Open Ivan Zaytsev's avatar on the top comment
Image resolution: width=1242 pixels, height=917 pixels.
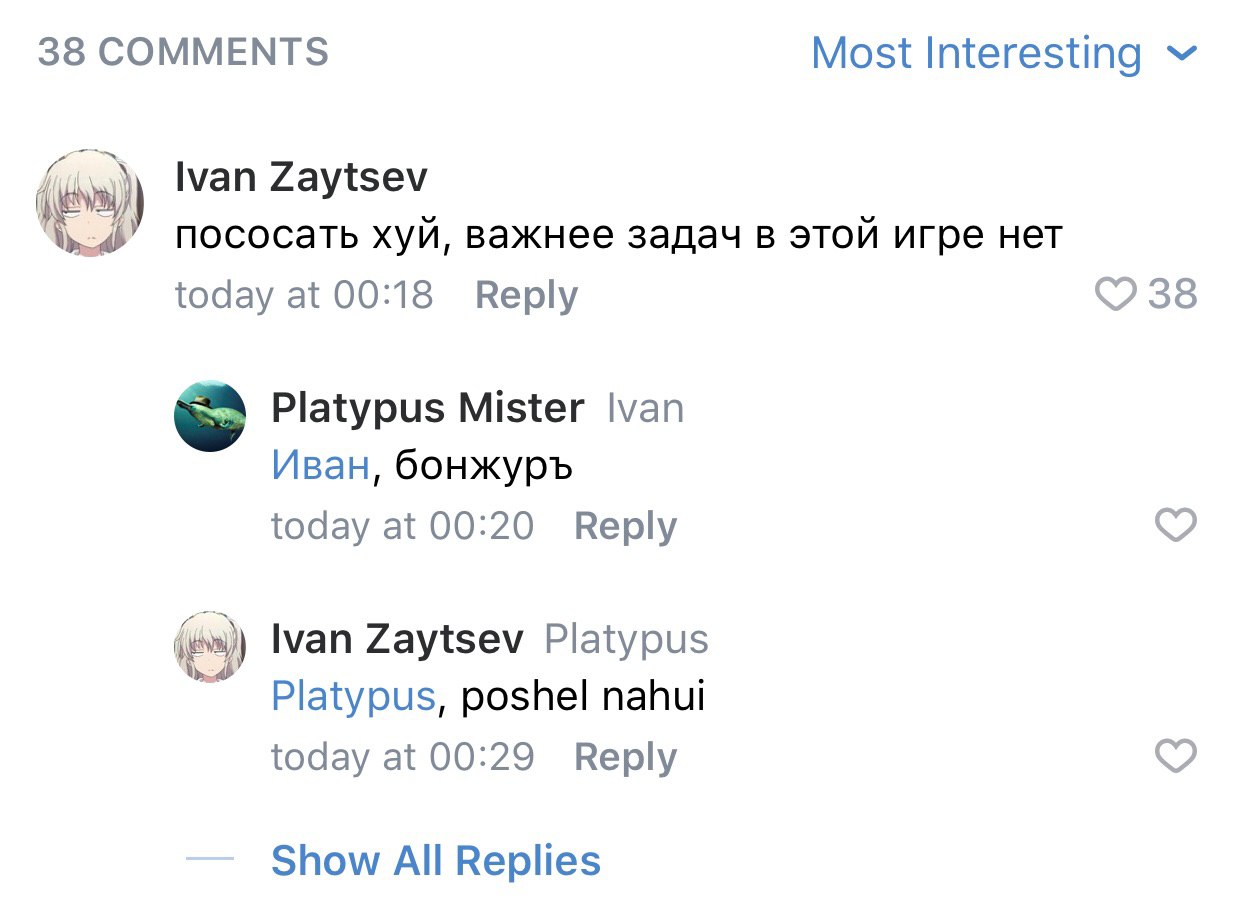[90, 204]
